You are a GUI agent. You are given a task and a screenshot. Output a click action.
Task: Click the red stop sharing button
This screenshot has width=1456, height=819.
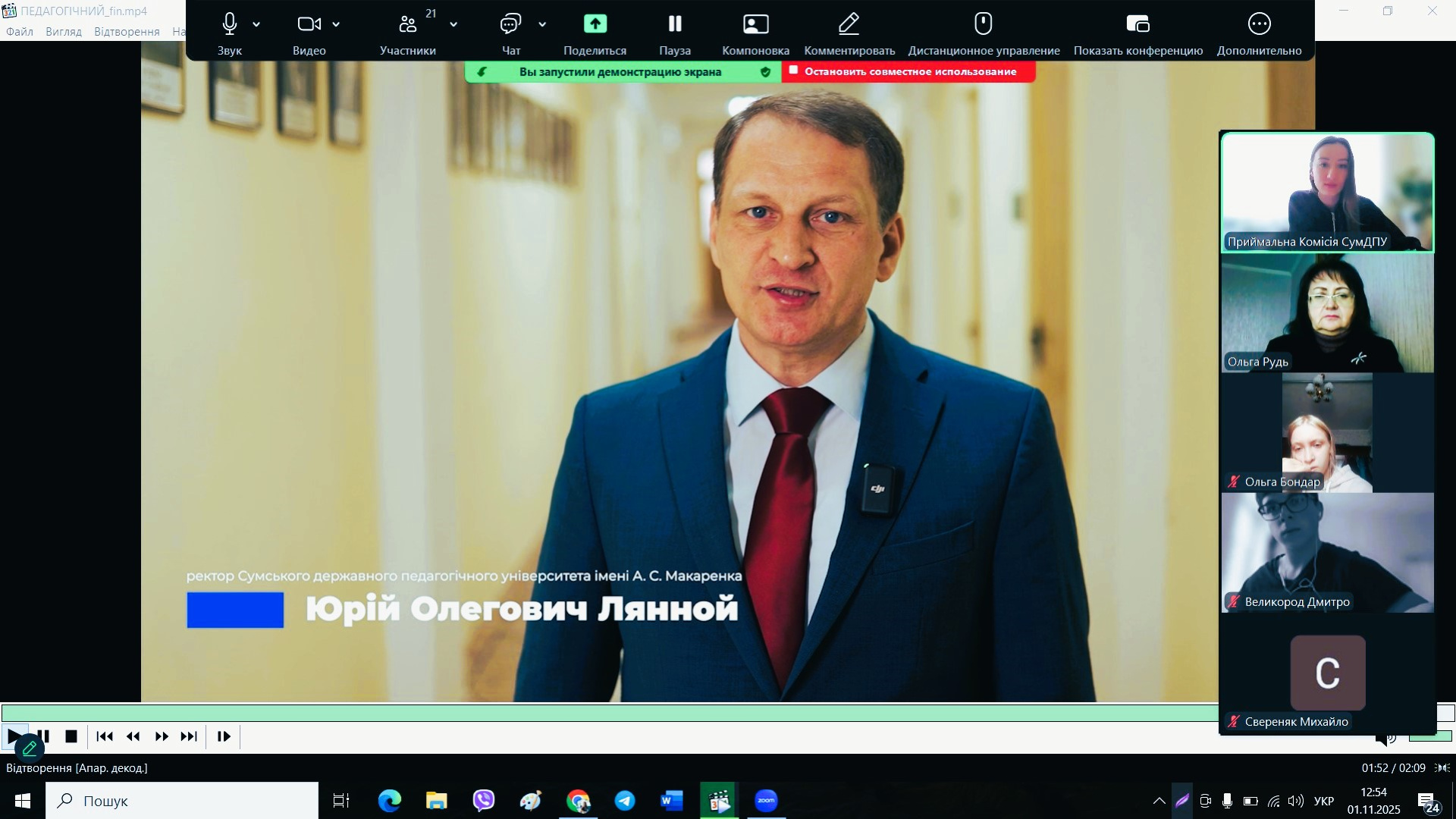click(908, 71)
